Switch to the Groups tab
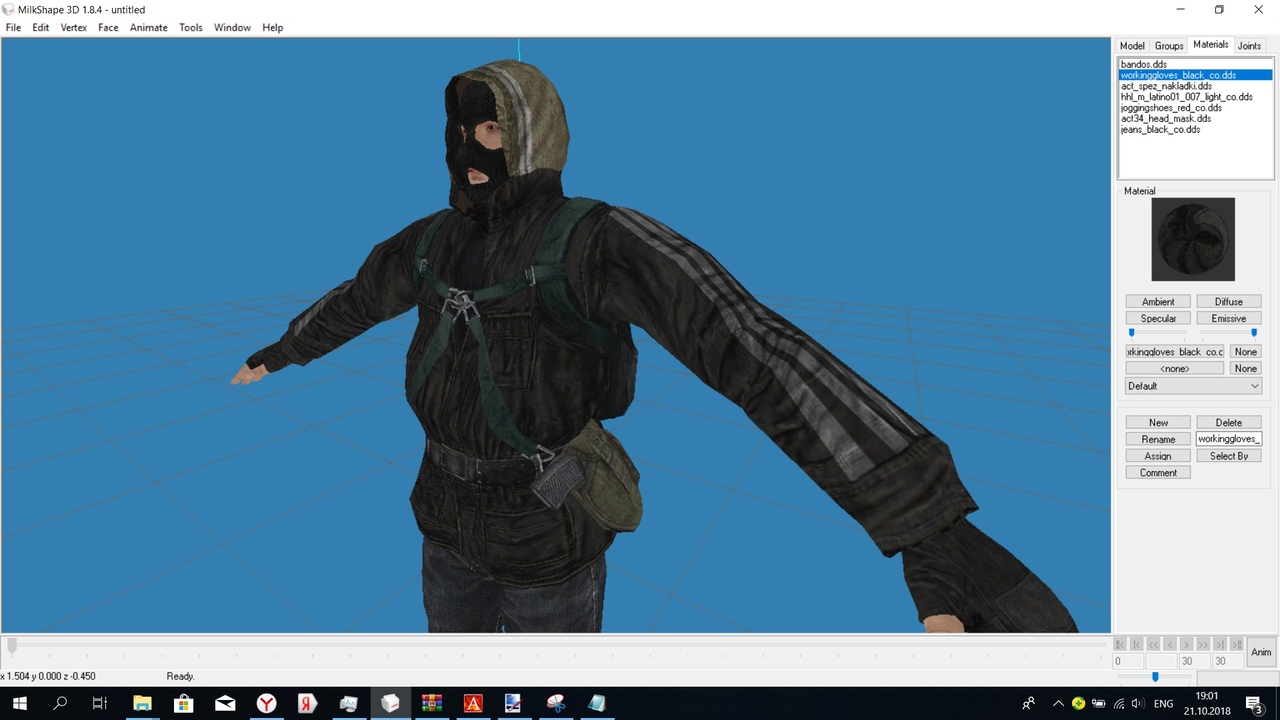 click(1168, 46)
